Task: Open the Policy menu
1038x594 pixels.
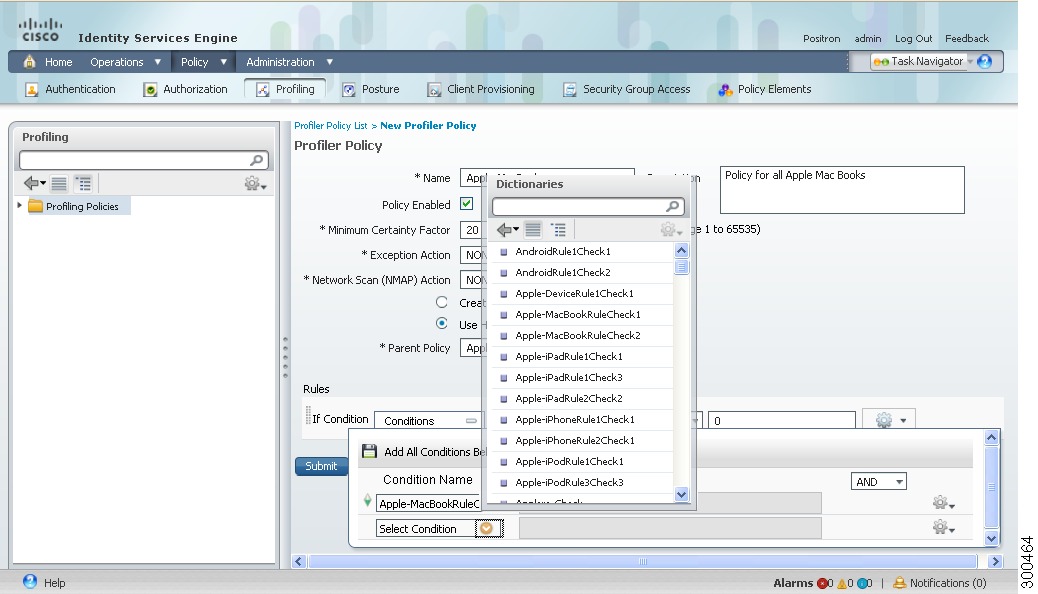Action: click(204, 62)
